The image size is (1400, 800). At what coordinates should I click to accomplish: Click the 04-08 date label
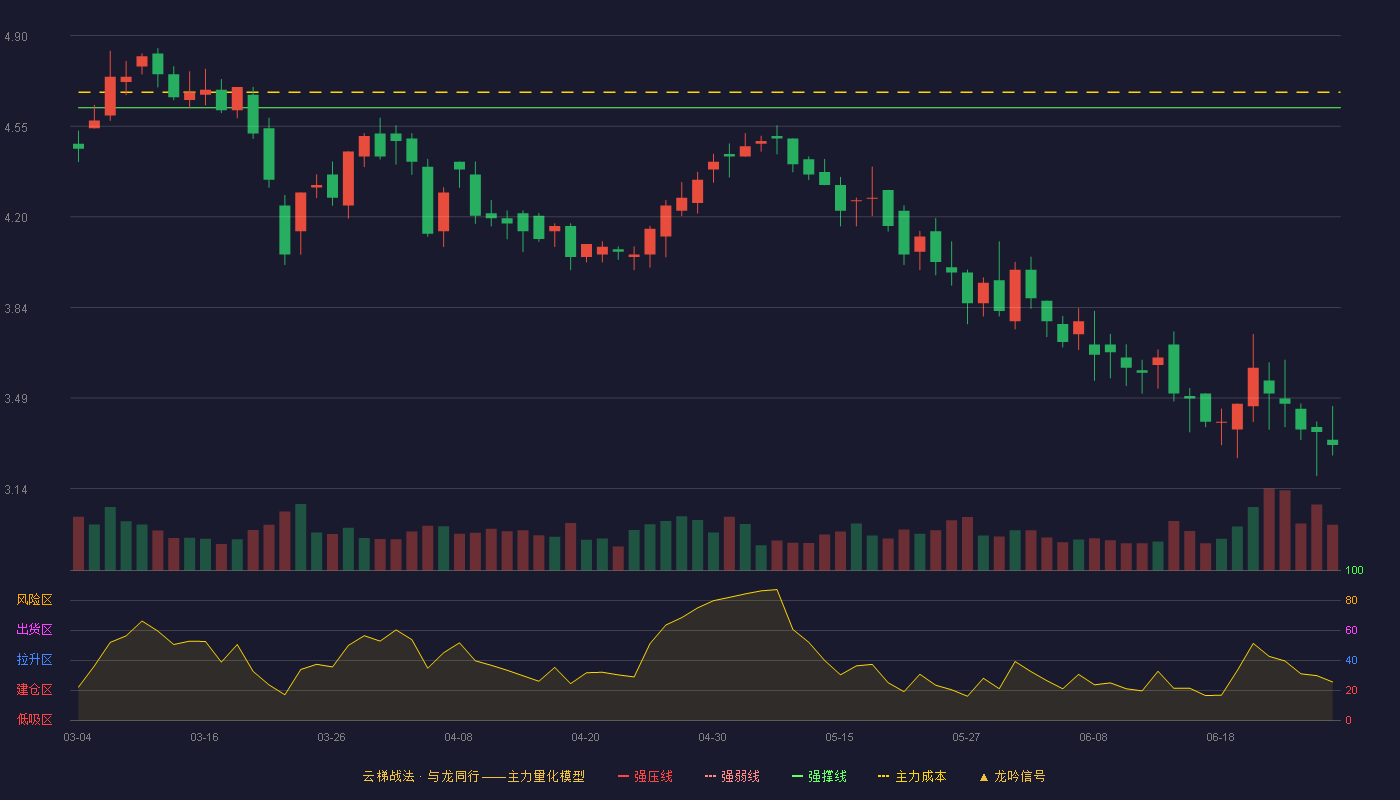[458, 737]
